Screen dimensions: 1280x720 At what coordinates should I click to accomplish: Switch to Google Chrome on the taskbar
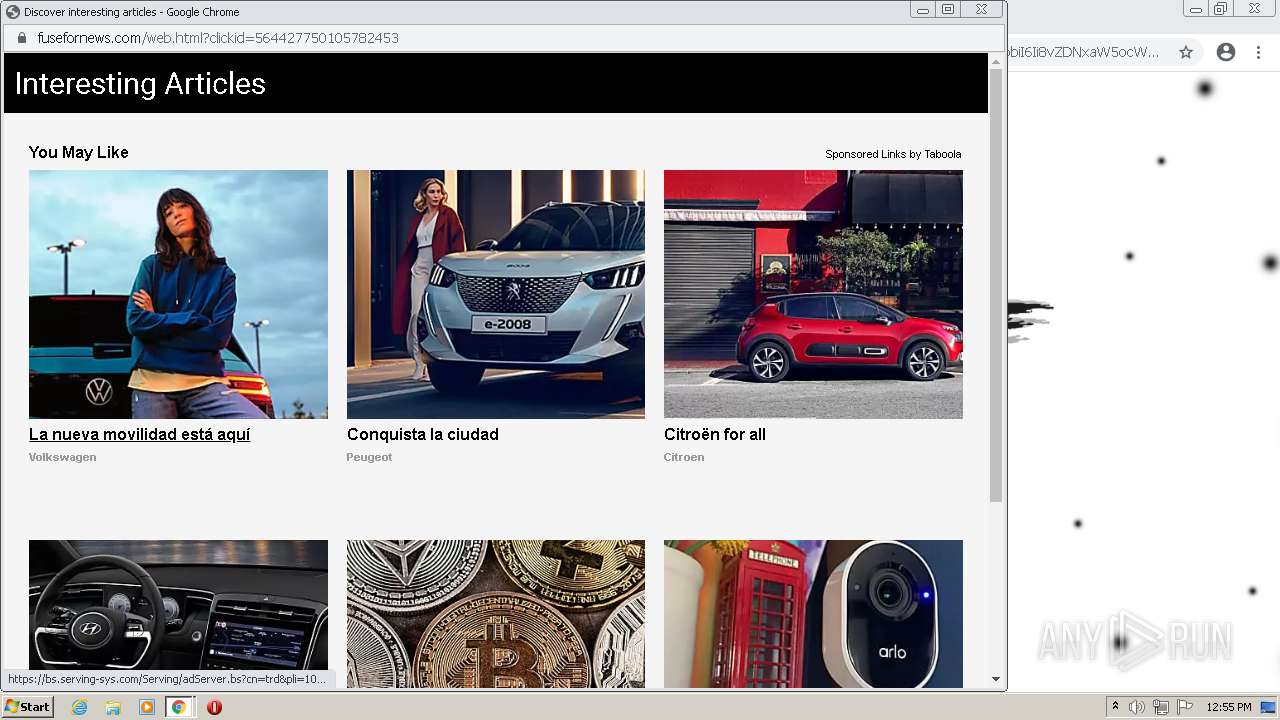pos(179,707)
